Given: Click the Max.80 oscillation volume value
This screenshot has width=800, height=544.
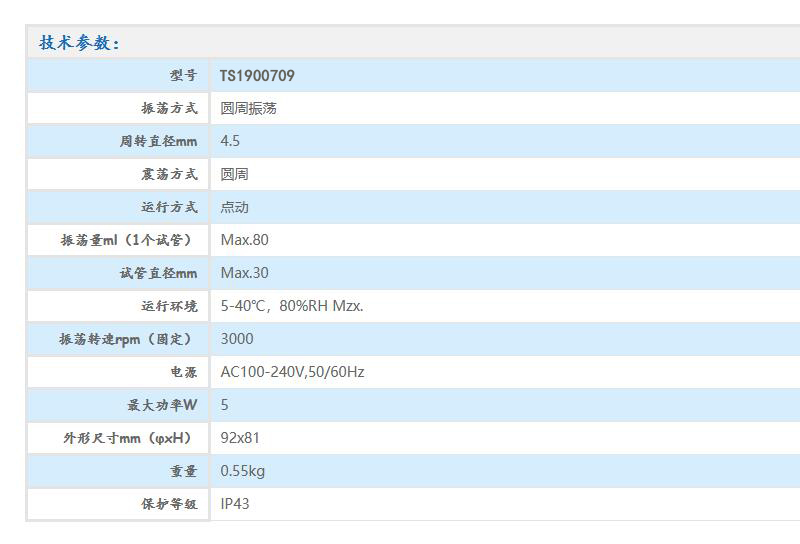Looking at the screenshot, I should click(x=244, y=240).
